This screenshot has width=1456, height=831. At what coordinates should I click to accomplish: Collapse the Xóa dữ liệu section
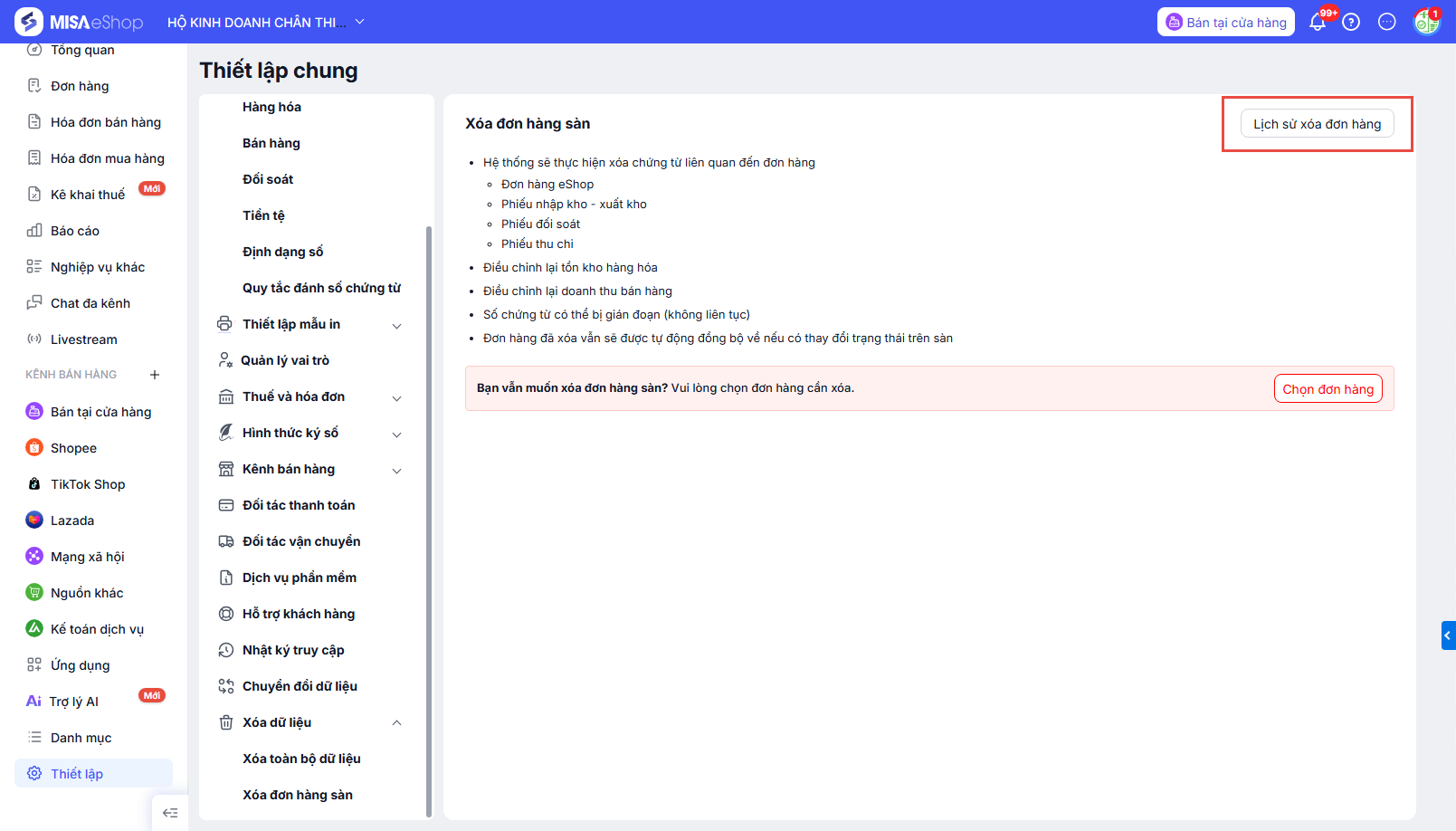coord(396,722)
